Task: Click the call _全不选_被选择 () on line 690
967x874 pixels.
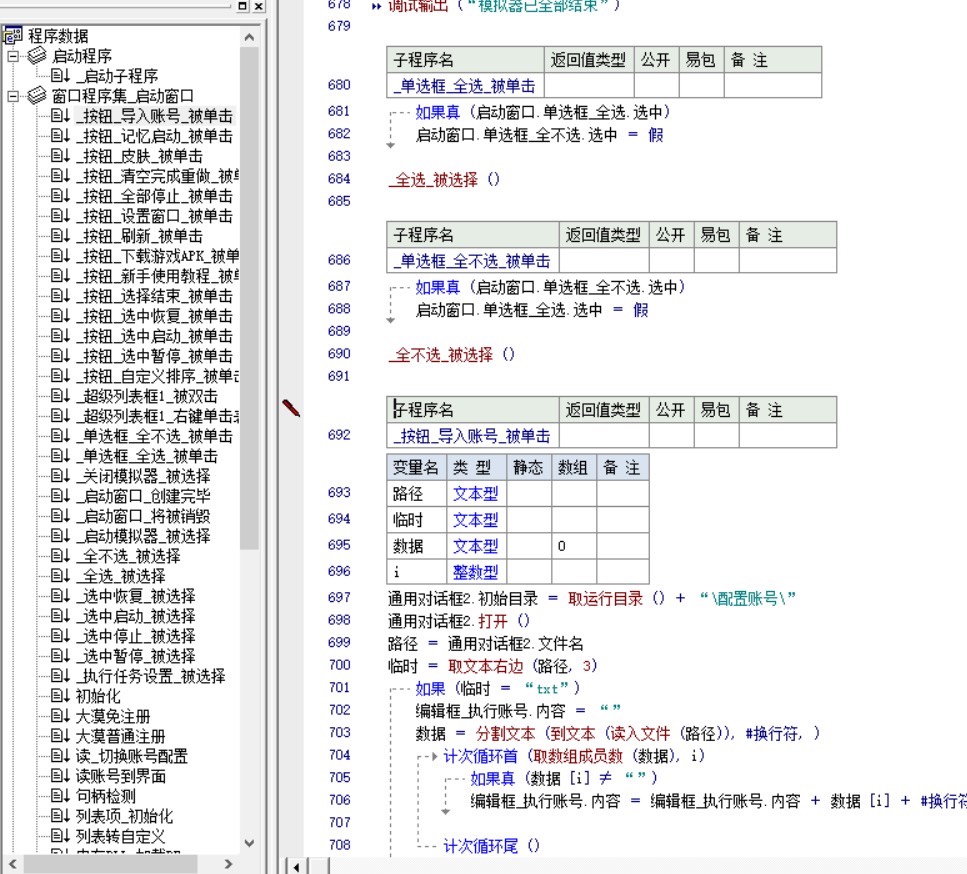Action: click(x=451, y=355)
